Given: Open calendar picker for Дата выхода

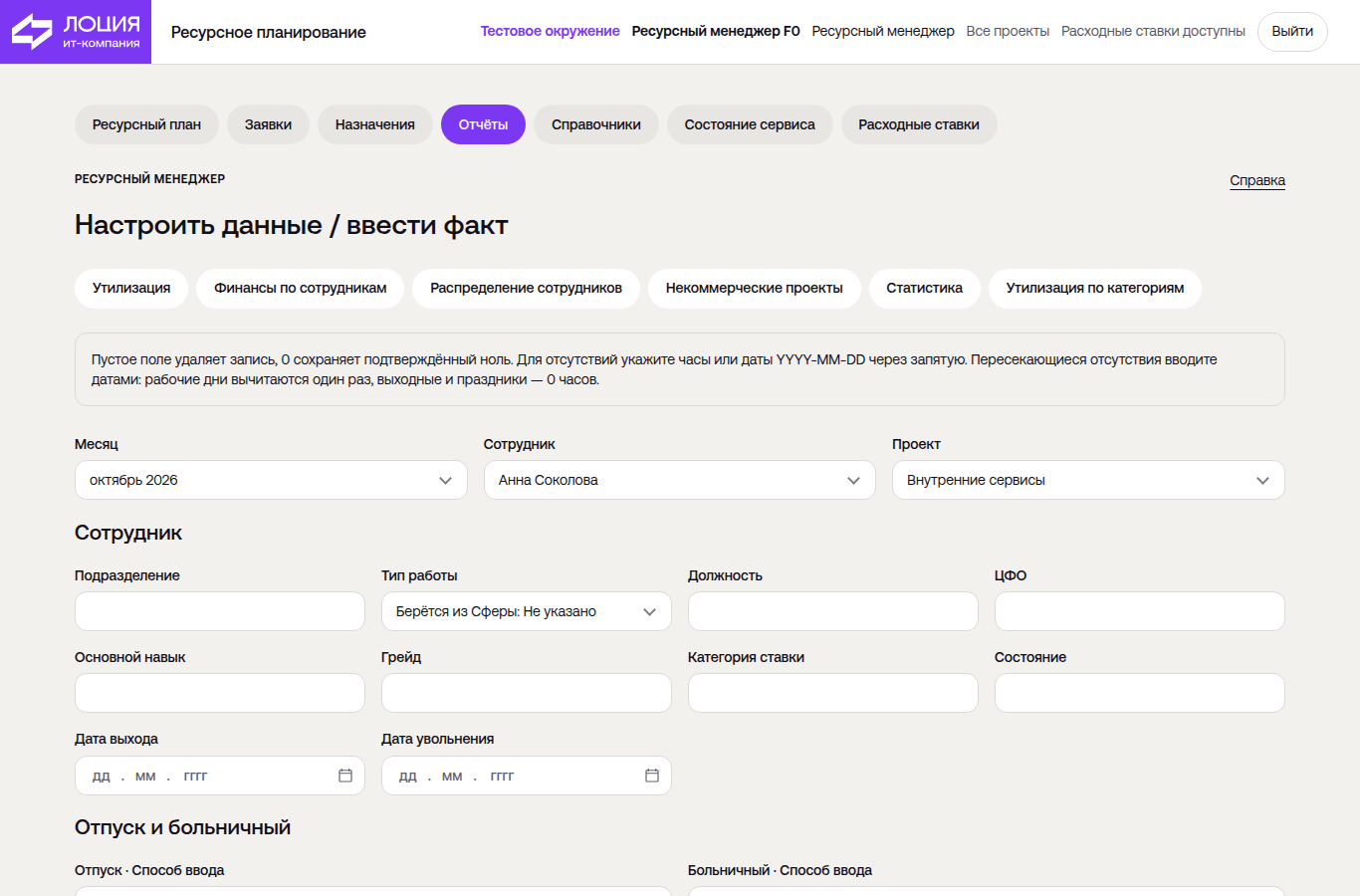Looking at the screenshot, I should point(345,776).
